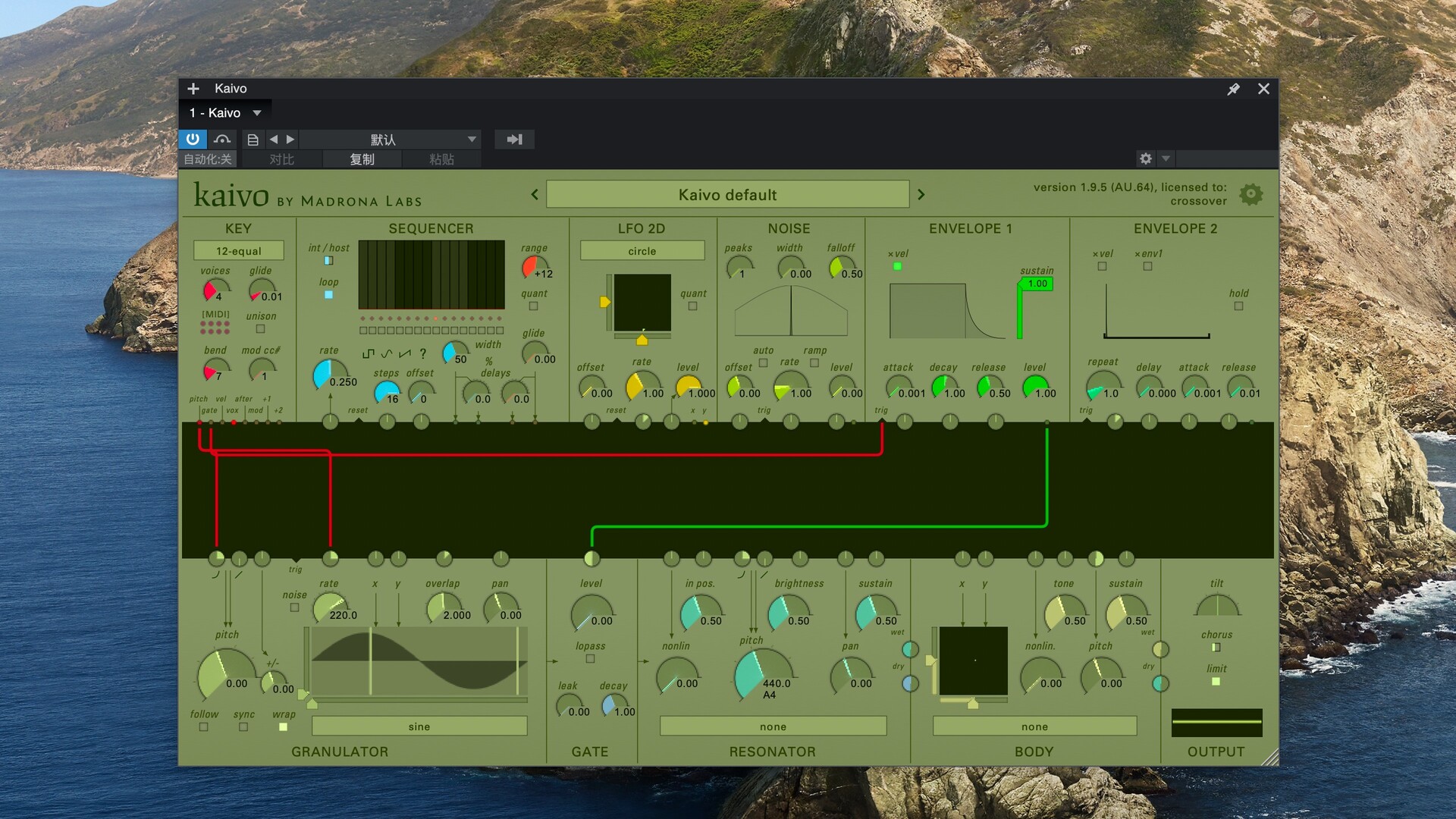
Task: Click the 复制 copy button
Action: click(x=362, y=159)
